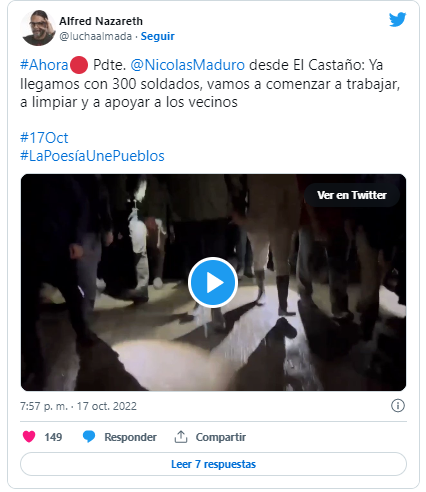
Task: Click the @luchaalmada handle
Action: click(x=96, y=36)
